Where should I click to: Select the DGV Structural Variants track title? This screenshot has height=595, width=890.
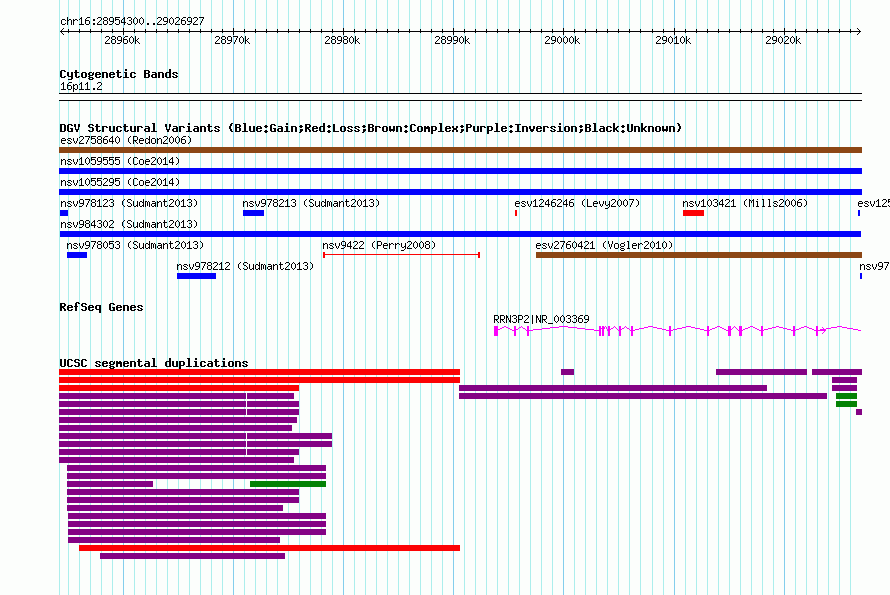370,128
